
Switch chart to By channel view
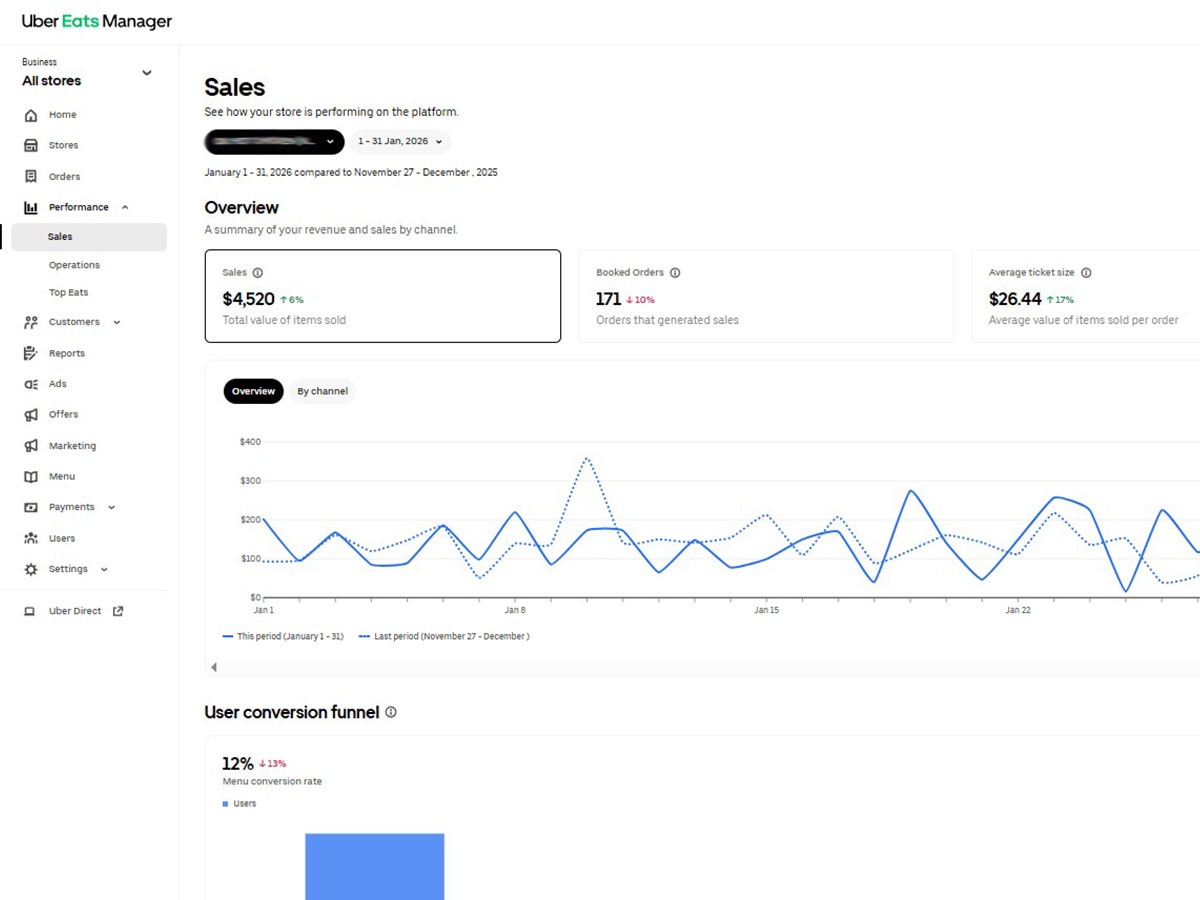(x=322, y=392)
